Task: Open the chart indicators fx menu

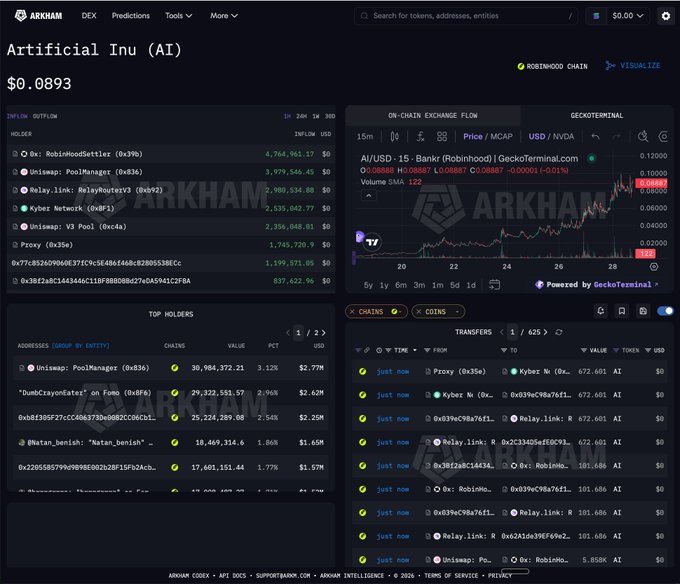Action: 420,137
